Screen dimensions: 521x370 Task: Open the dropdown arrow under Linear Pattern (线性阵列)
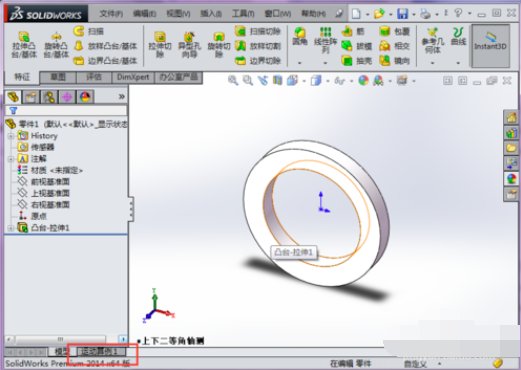point(325,62)
